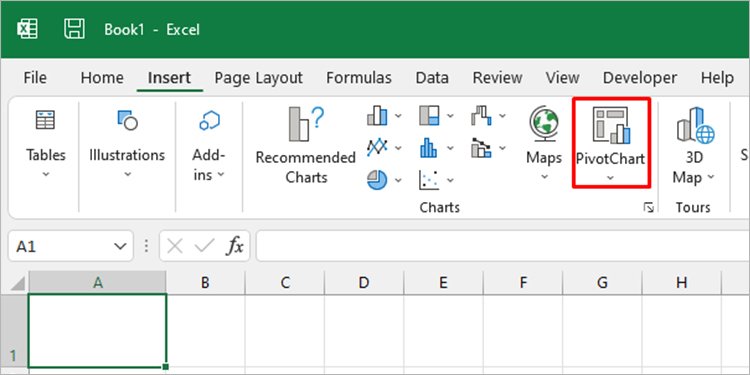Select the pie chart icon
Viewport: 750px width, 375px height.
[x=377, y=179]
